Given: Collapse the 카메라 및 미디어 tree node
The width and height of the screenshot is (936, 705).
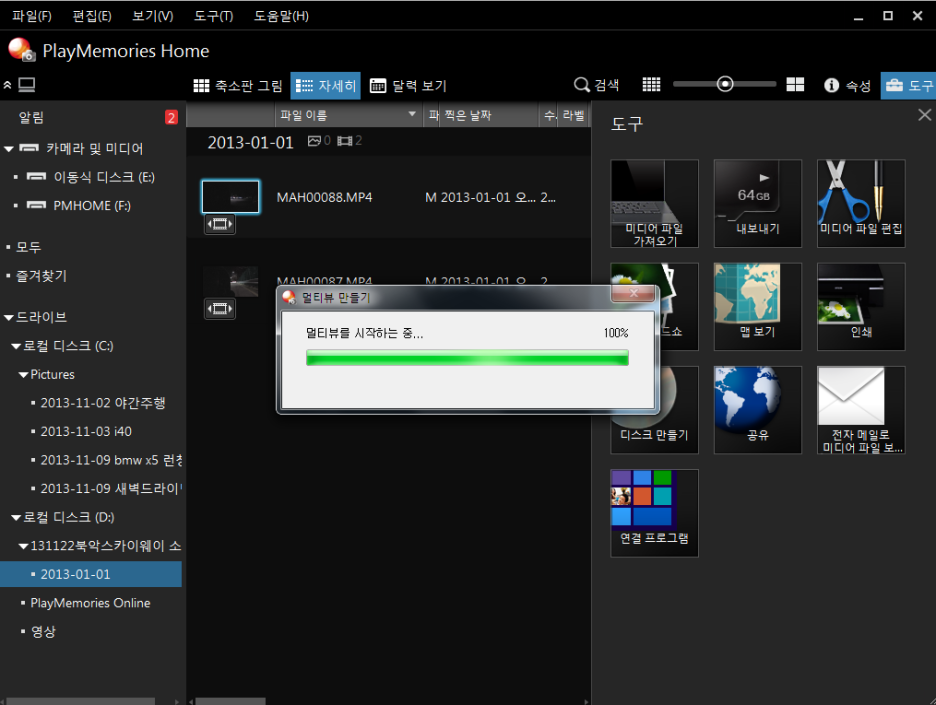Looking at the screenshot, I should [x=8, y=149].
